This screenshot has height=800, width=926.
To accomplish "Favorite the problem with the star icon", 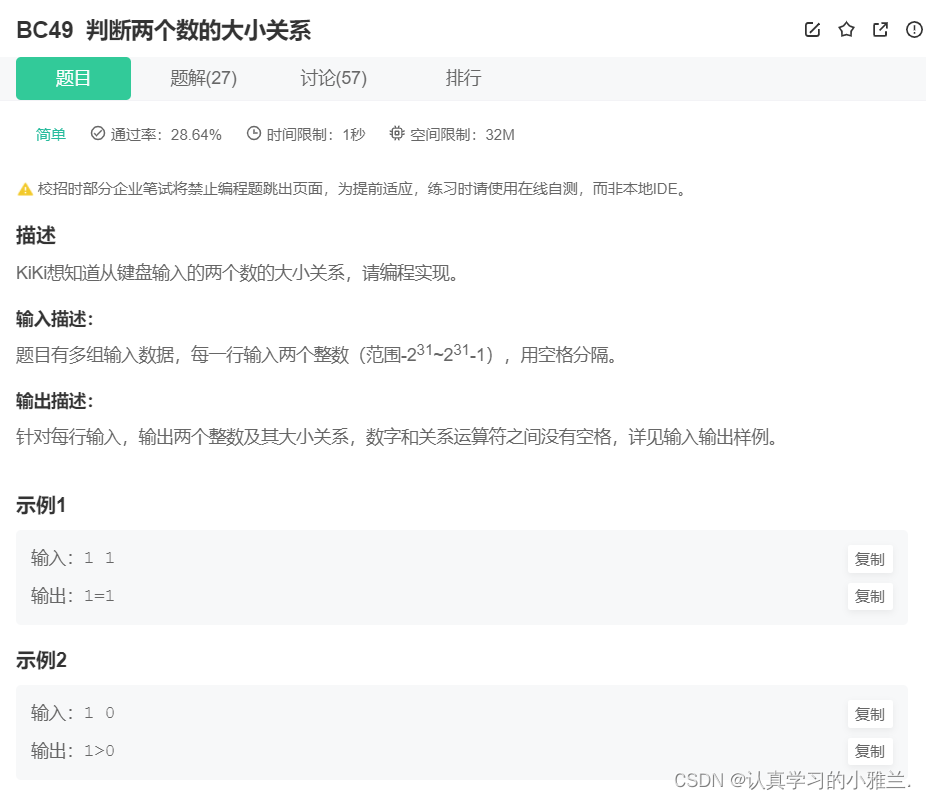I will pos(846,30).
